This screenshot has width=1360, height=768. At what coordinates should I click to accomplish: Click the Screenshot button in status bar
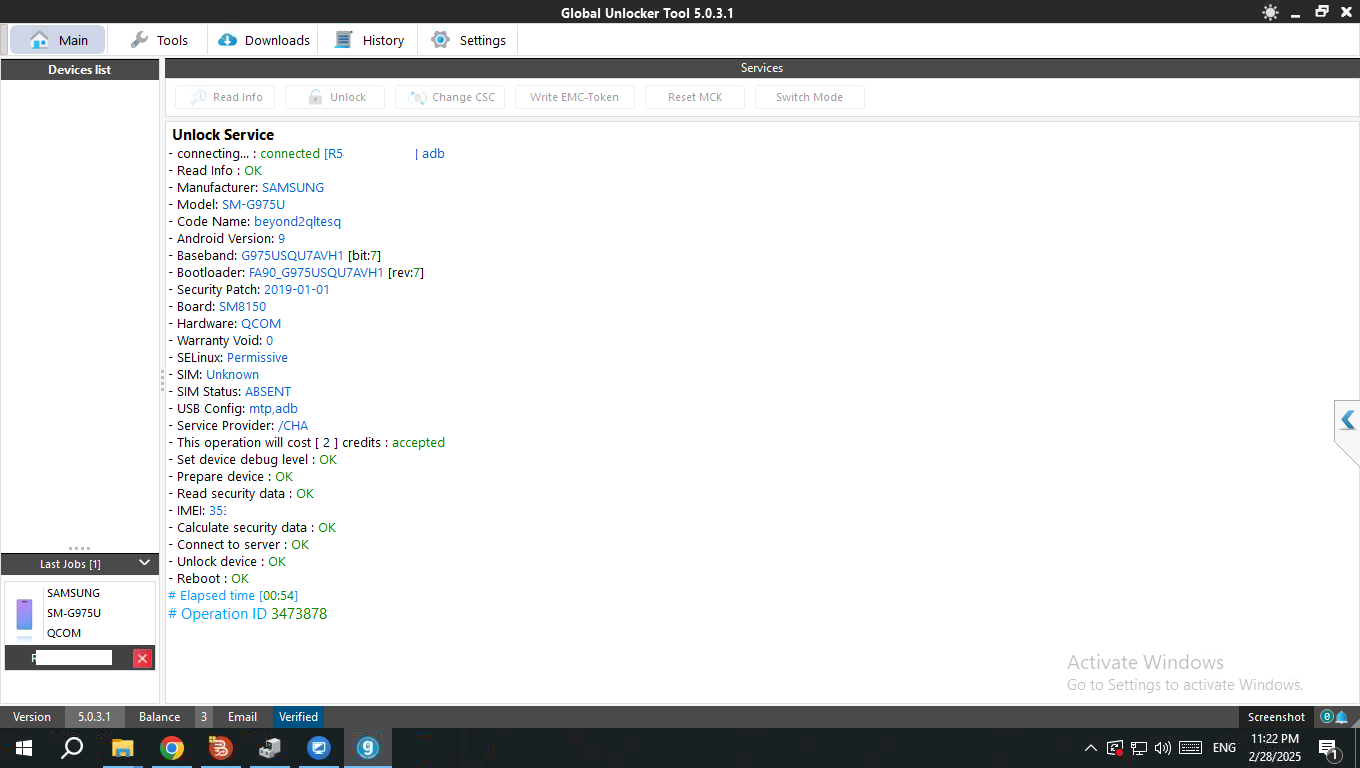(1276, 717)
